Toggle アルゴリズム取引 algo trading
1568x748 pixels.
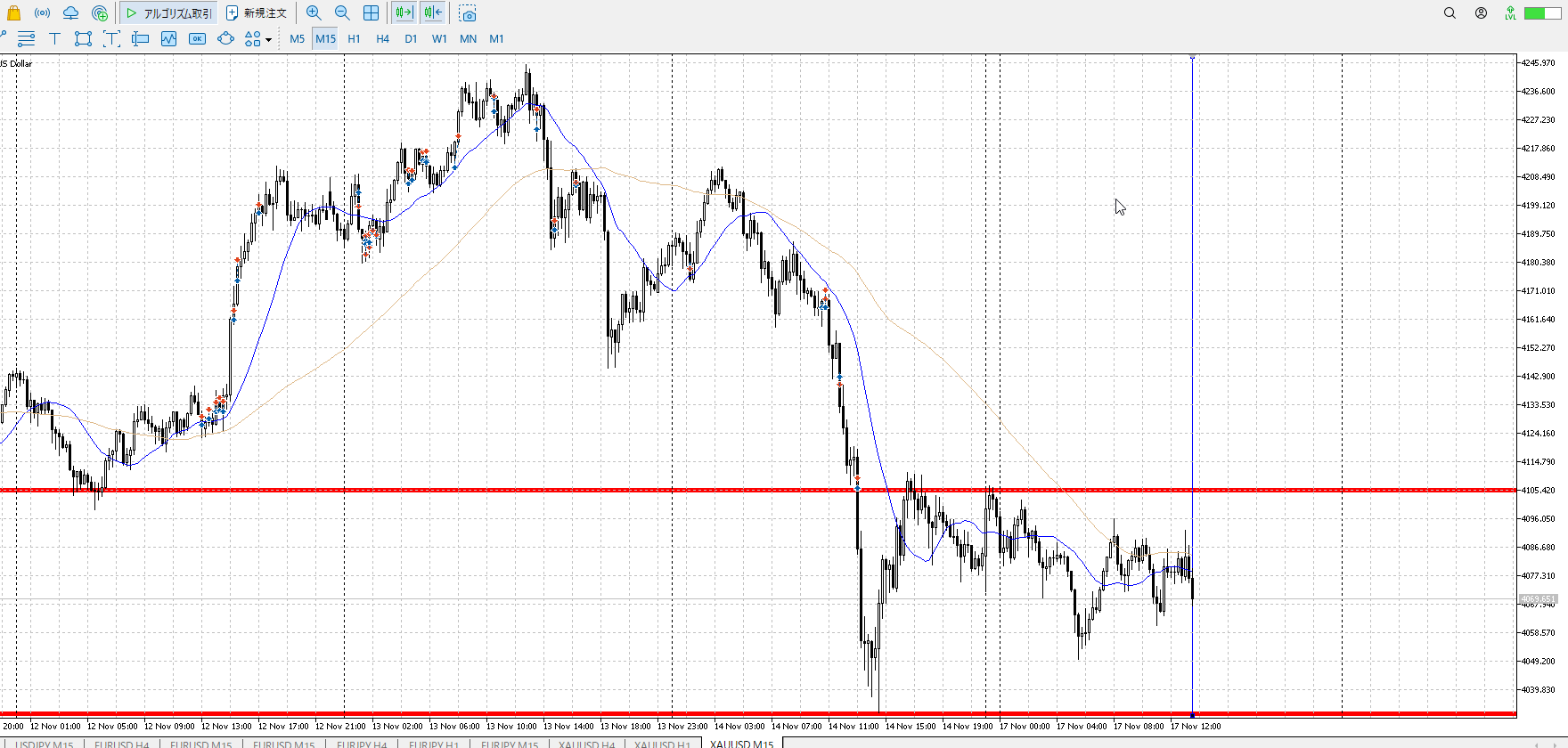(169, 13)
